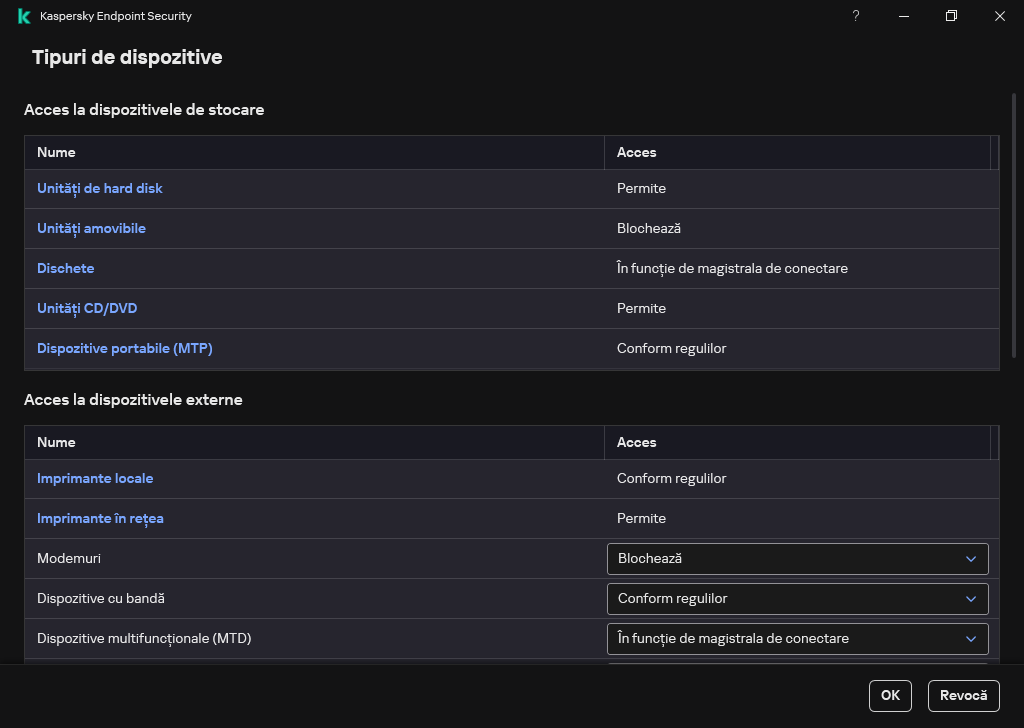1024x728 pixels.
Task: Expand the Blochează dropdown with its chevron
Action: (x=969, y=558)
